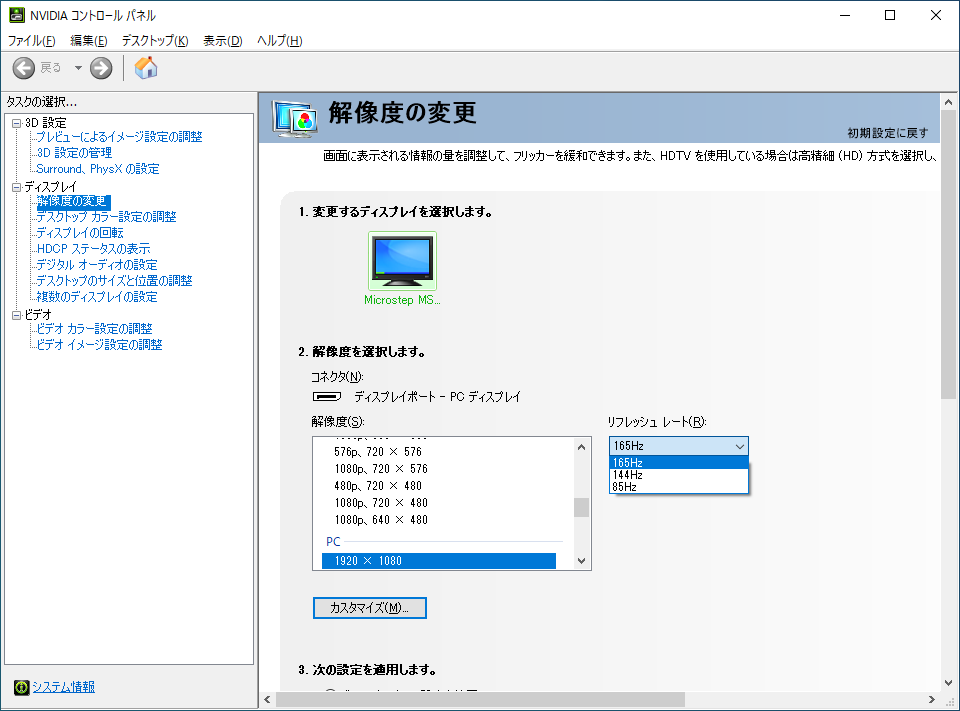Click horizontal scrollbar left arrow

point(267,699)
